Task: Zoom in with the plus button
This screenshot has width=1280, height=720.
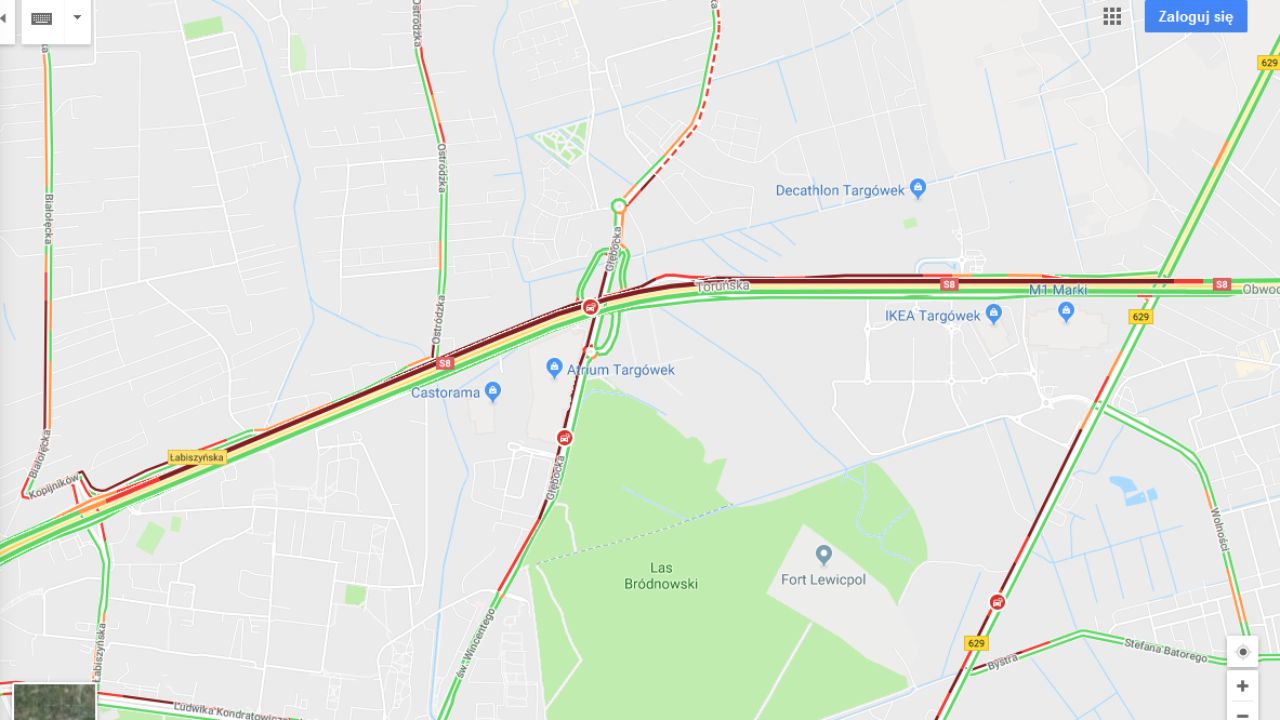Action: (1243, 686)
